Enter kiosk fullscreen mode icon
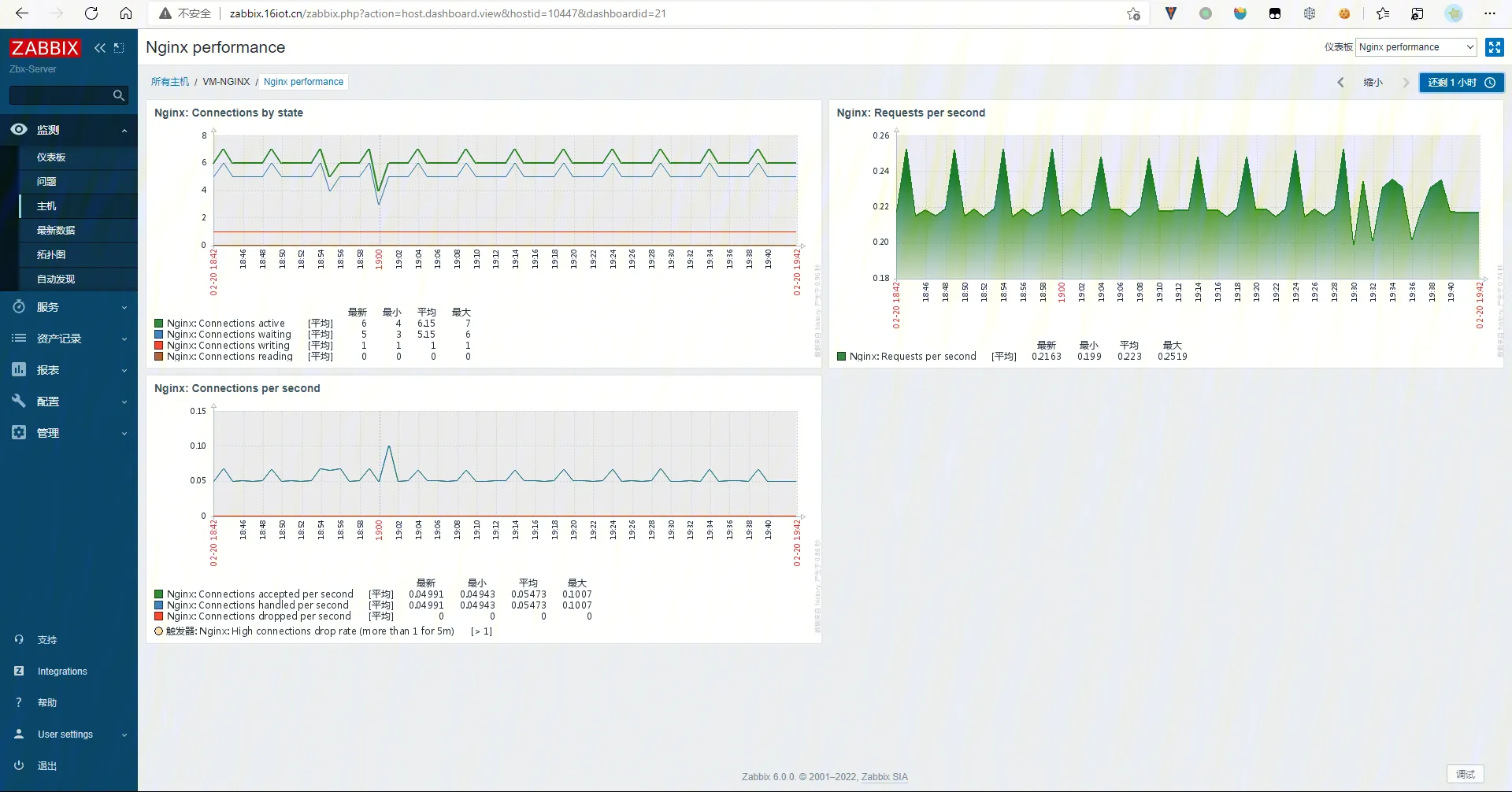This screenshot has width=1512, height=792. (x=1494, y=47)
